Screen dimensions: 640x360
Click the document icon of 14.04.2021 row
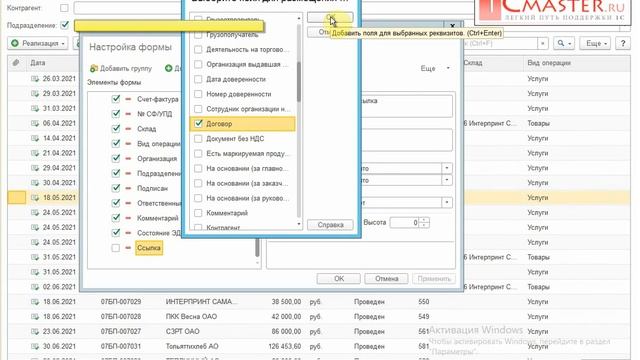35,138
